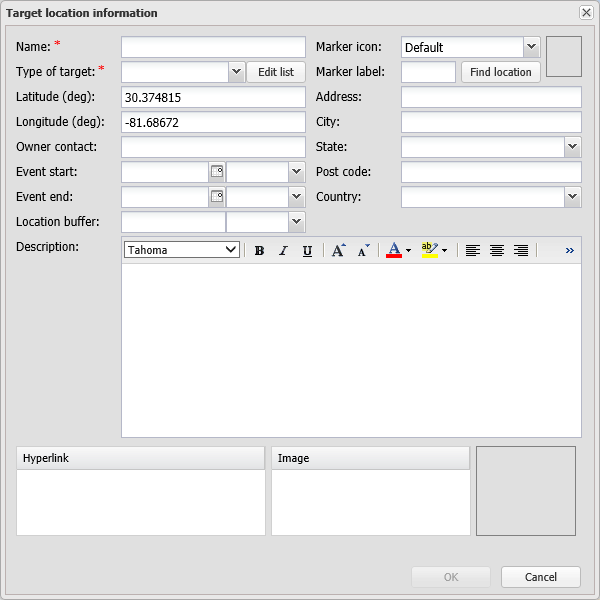Open the Marker icon Default dropdown
The height and width of the screenshot is (600, 600).
click(x=531, y=47)
